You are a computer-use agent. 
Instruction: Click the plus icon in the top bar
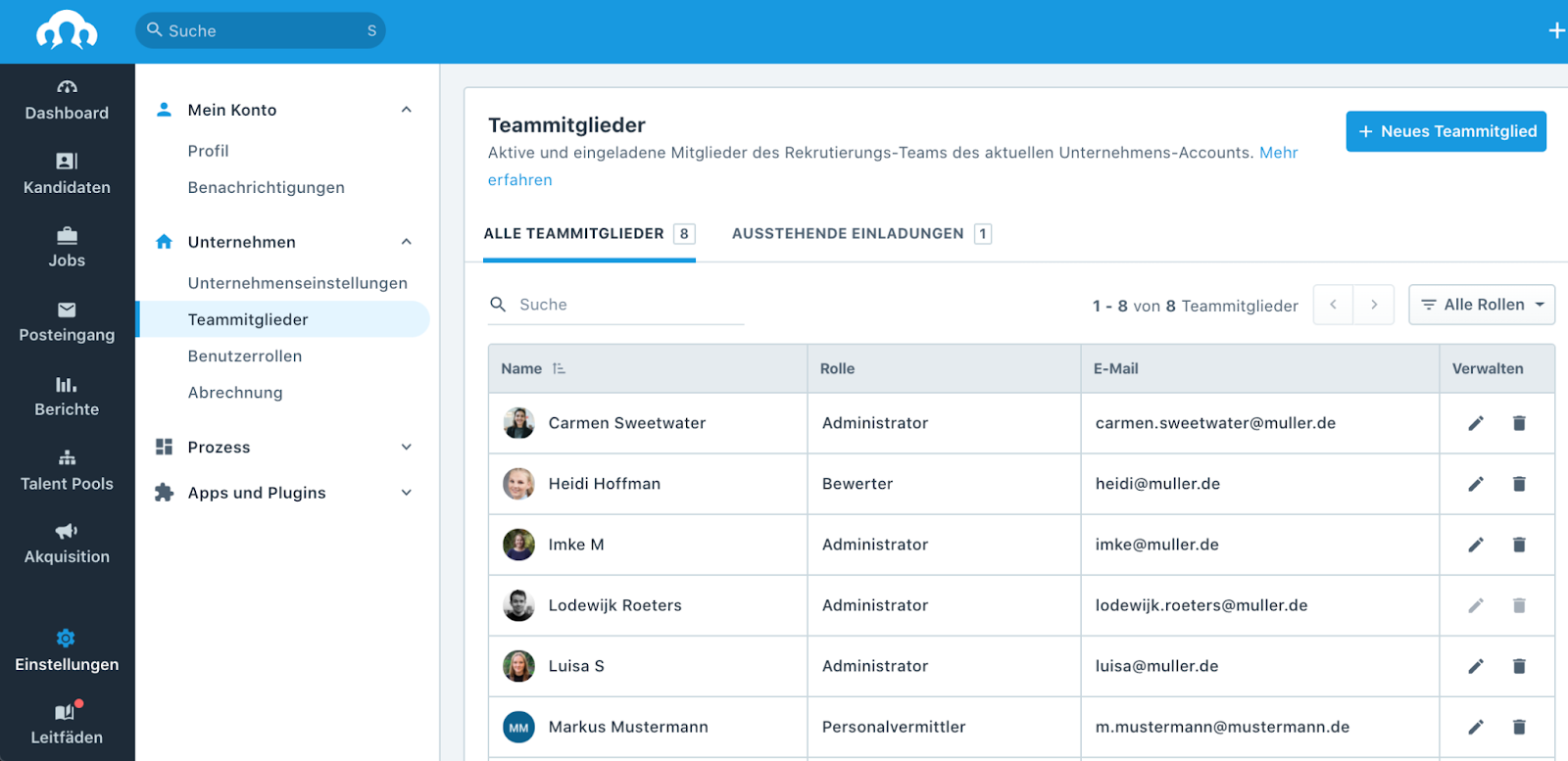click(1556, 30)
